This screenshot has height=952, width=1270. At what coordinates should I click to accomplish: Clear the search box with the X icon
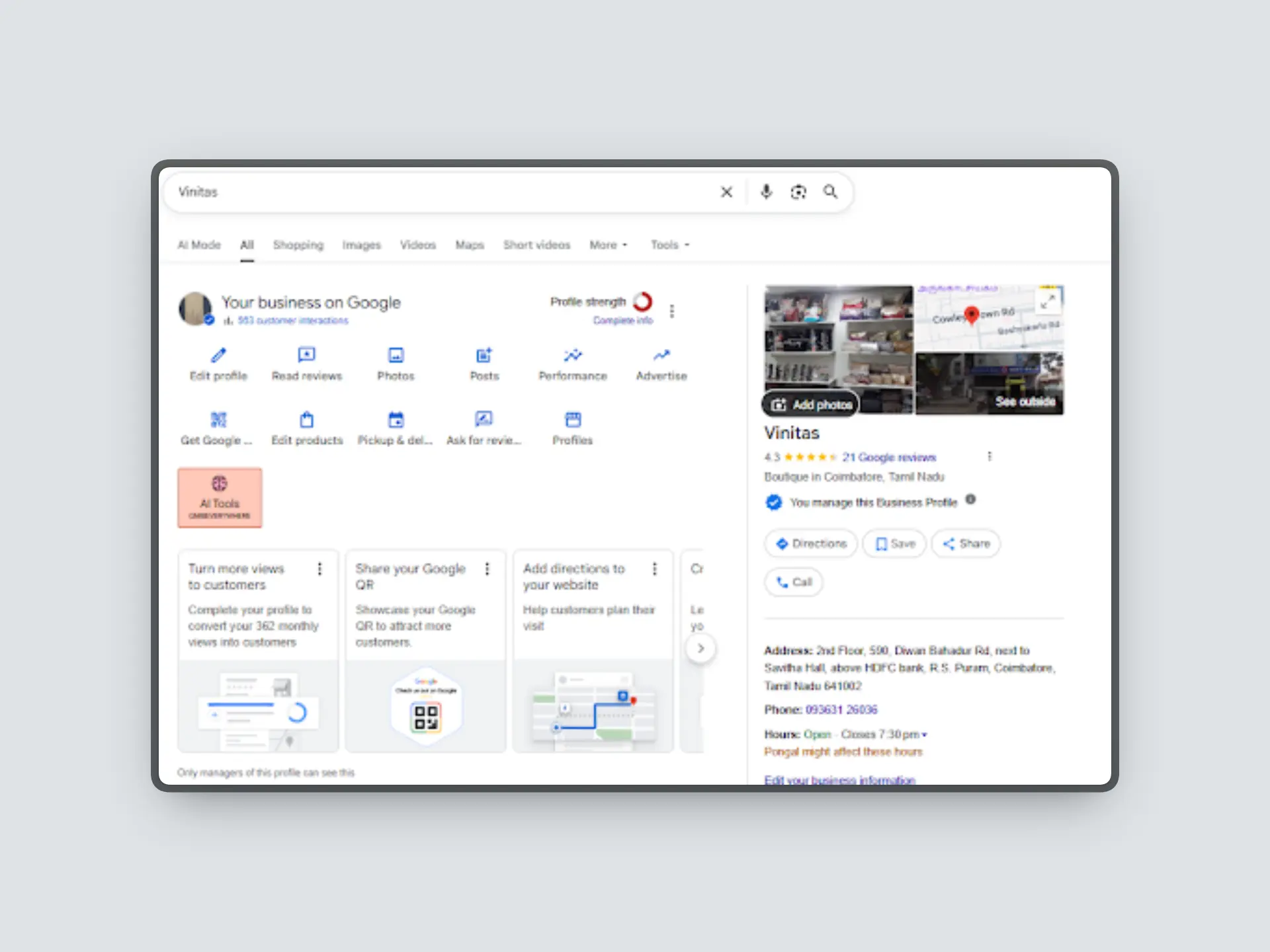726,192
